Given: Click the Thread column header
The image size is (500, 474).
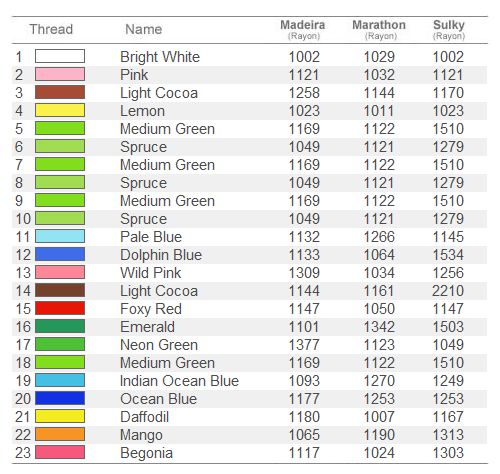Looking at the screenshot, I should pos(51,29).
